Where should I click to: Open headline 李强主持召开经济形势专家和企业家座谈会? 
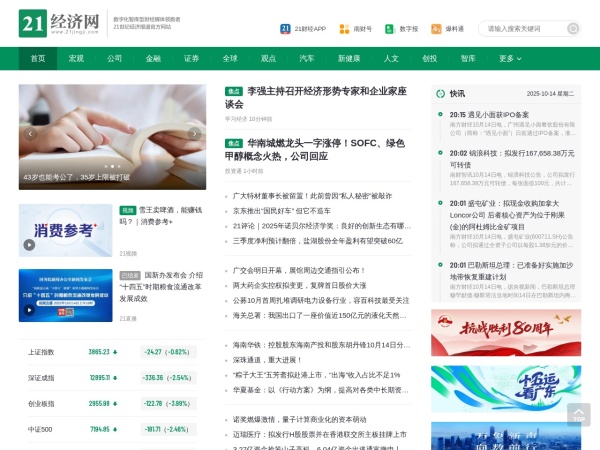pos(327,97)
